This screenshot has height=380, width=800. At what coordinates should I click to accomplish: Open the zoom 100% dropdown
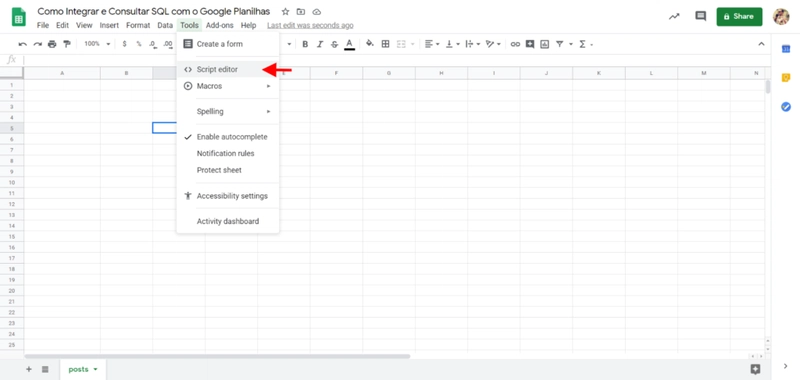pyautogui.click(x=97, y=44)
